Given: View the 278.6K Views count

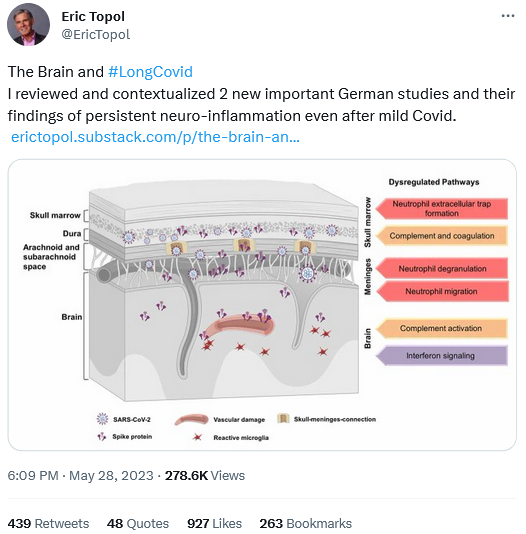Looking at the screenshot, I should [205, 475].
